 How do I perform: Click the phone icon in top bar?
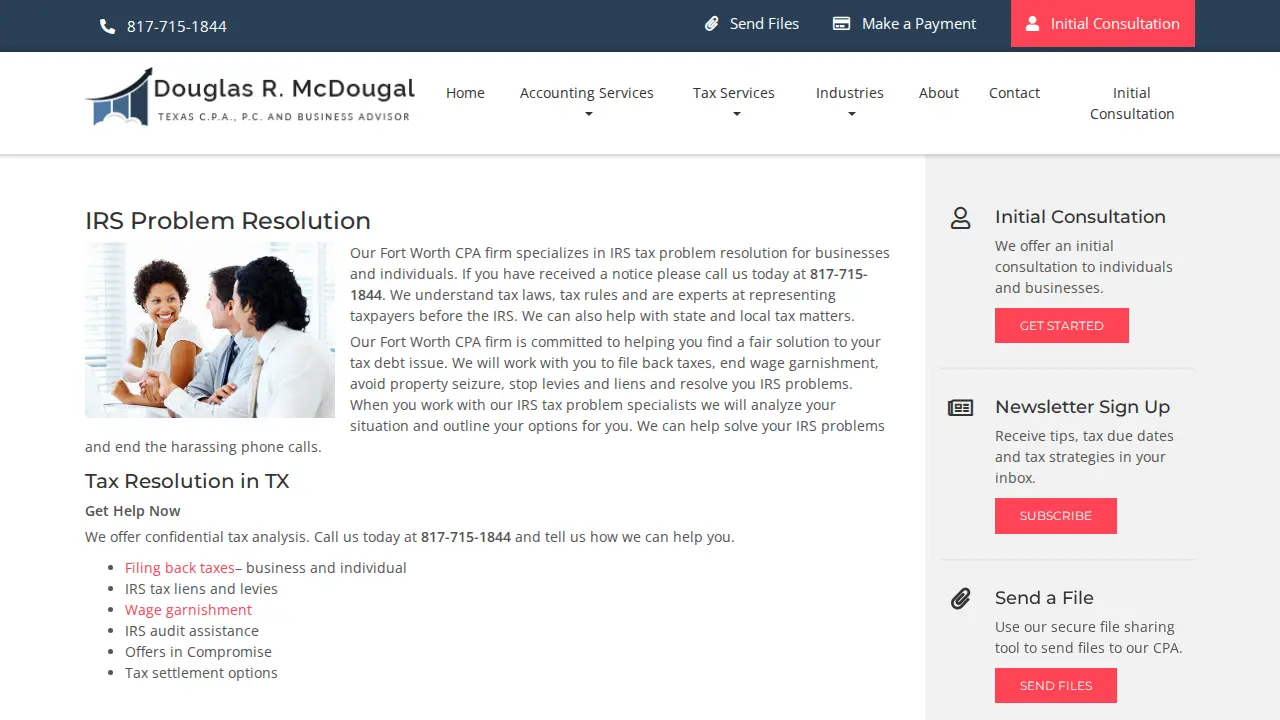pyautogui.click(x=108, y=26)
